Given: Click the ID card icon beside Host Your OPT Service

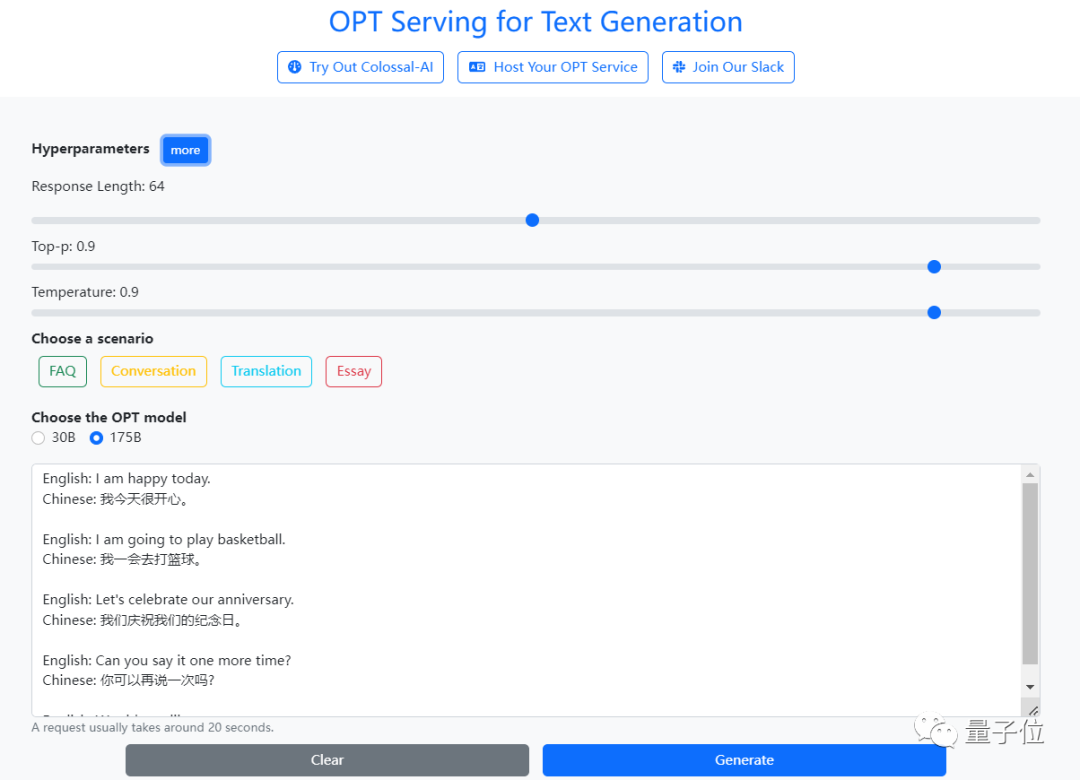Looking at the screenshot, I should tap(477, 67).
